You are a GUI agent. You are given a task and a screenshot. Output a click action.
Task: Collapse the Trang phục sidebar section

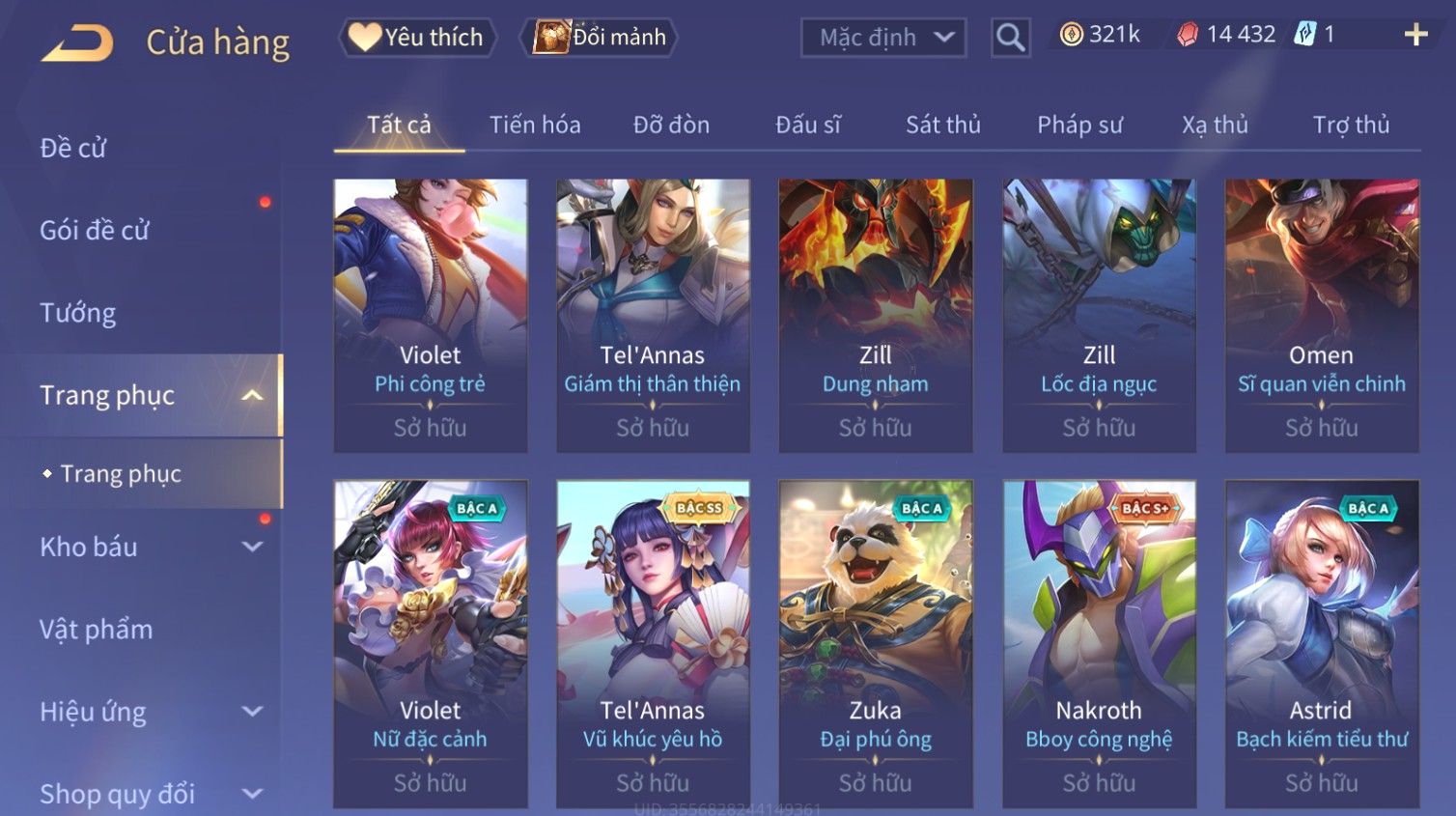[x=252, y=395]
